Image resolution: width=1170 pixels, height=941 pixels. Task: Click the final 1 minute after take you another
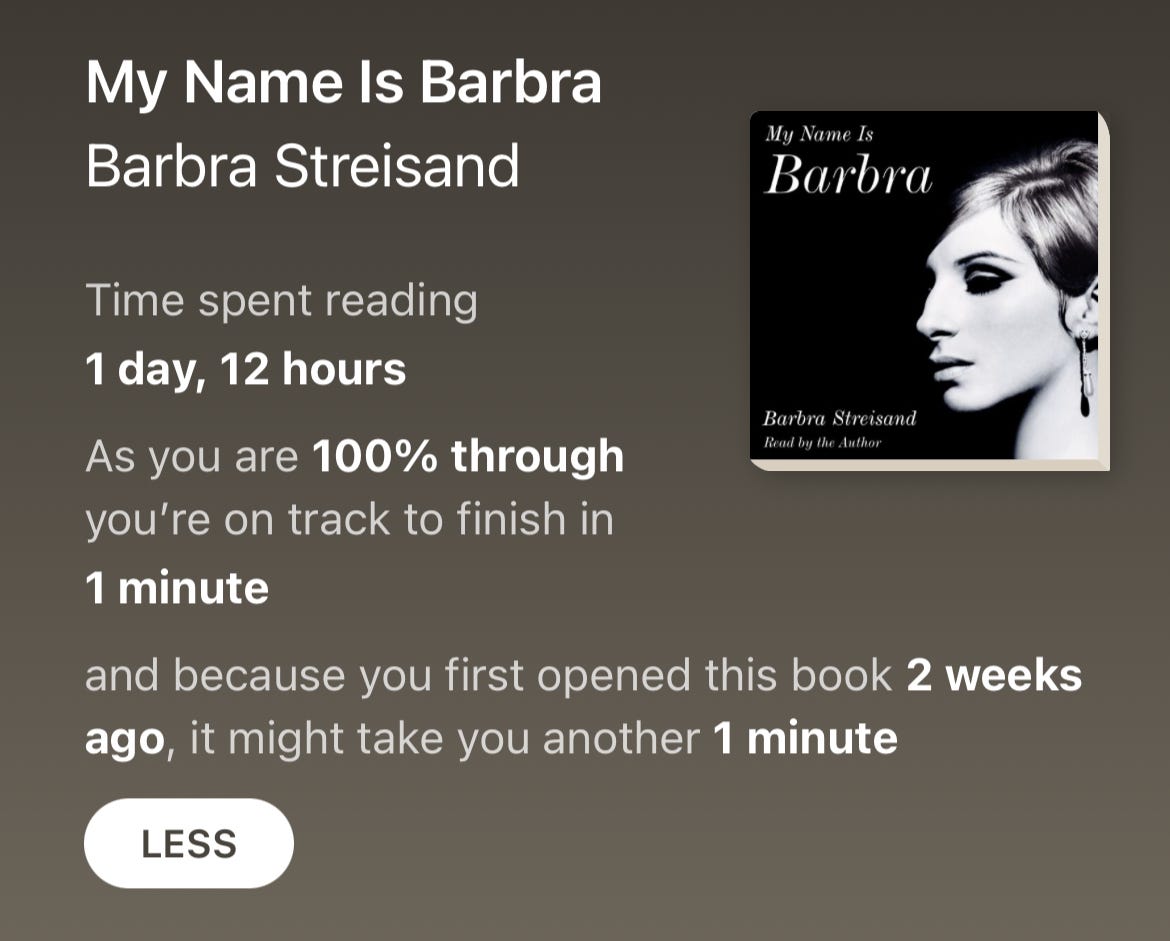coord(805,739)
